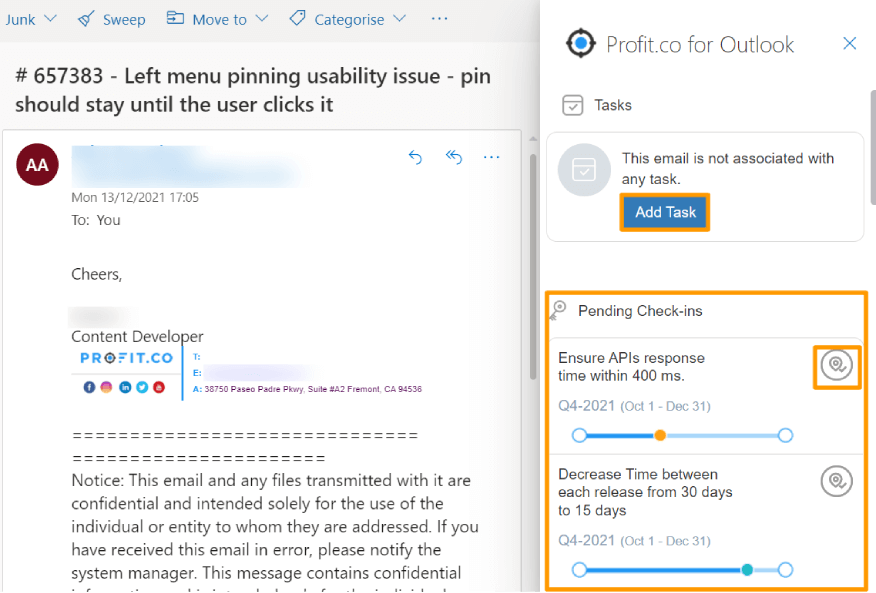Expand the Junk dropdown arrow
876x593 pixels.
coord(50,19)
